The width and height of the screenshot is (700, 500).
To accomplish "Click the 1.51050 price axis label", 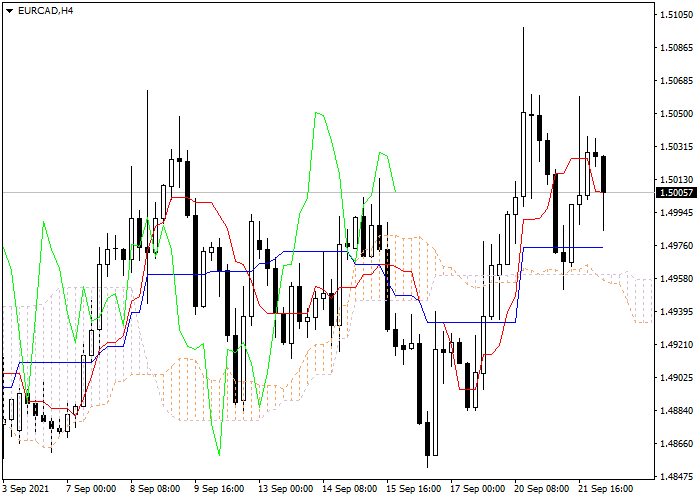I will coord(676,15).
